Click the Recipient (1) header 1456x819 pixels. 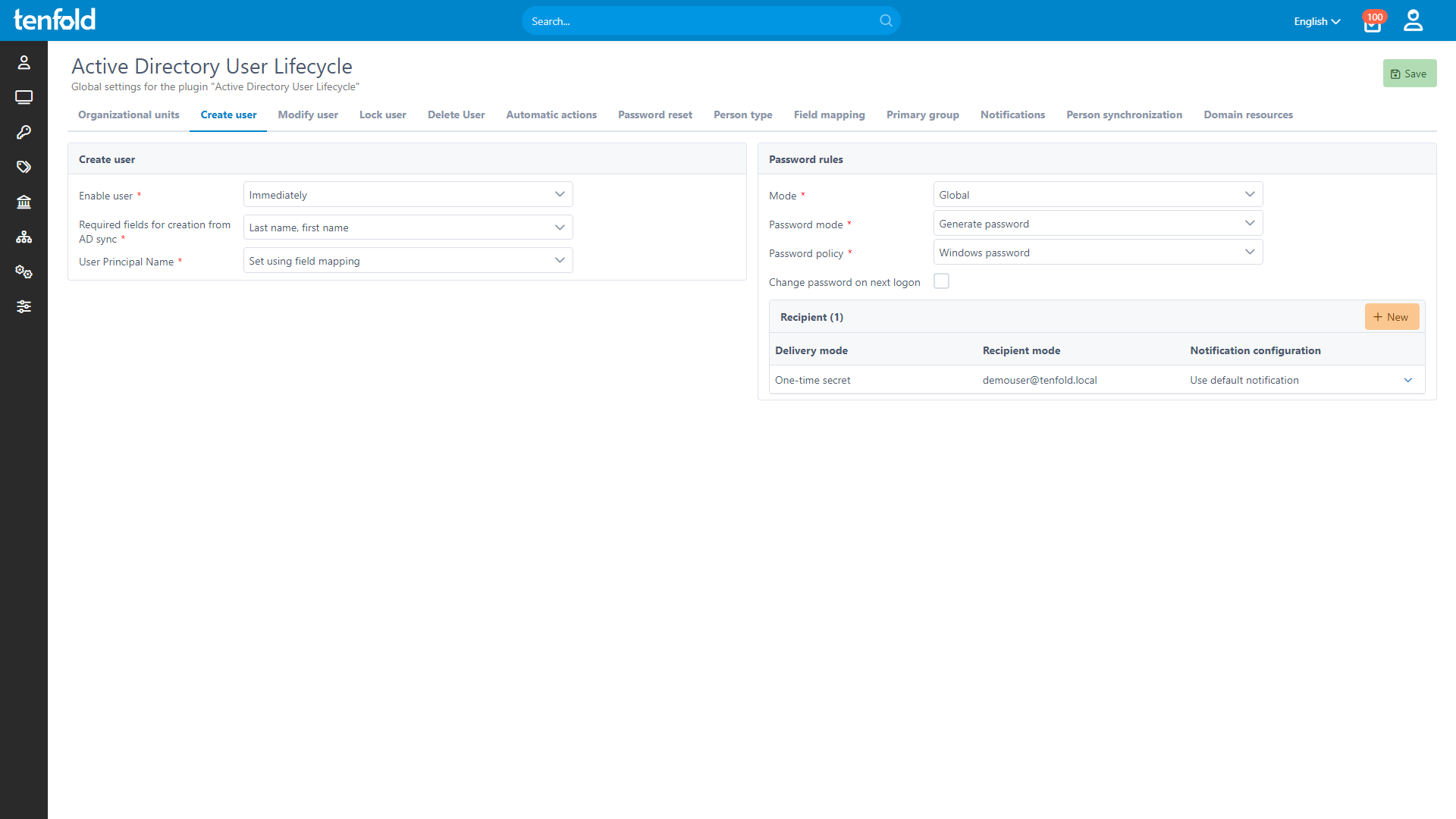[811, 317]
